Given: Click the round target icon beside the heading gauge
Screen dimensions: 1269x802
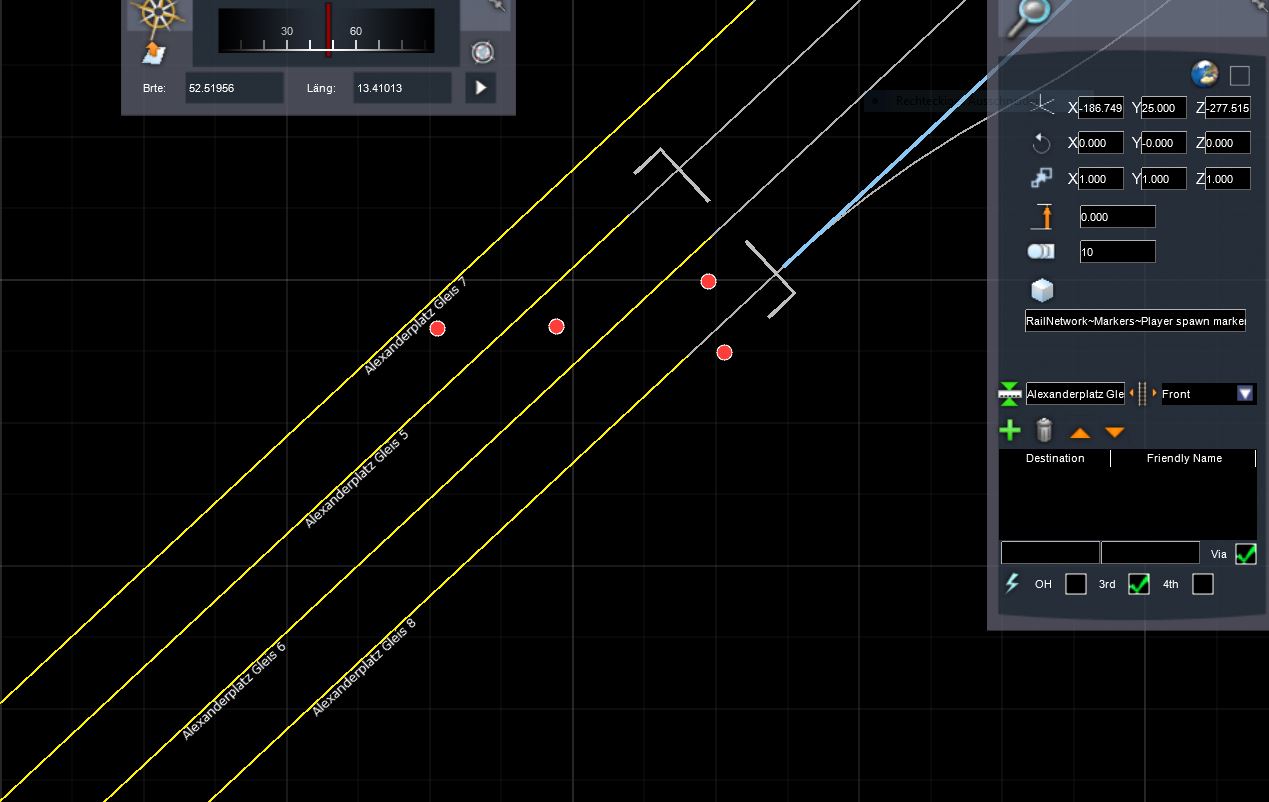Looking at the screenshot, I should 482,52.
